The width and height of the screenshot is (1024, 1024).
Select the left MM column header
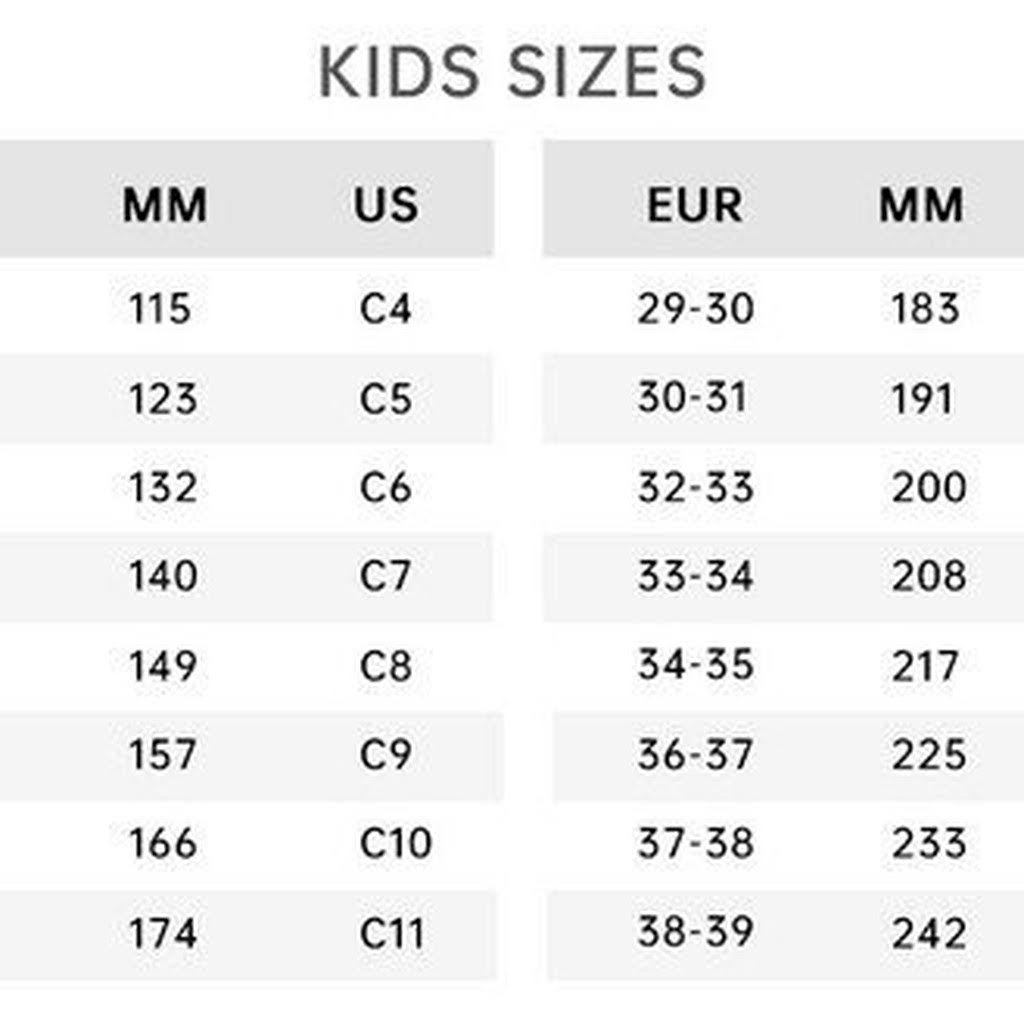click(x=165, y=205)
